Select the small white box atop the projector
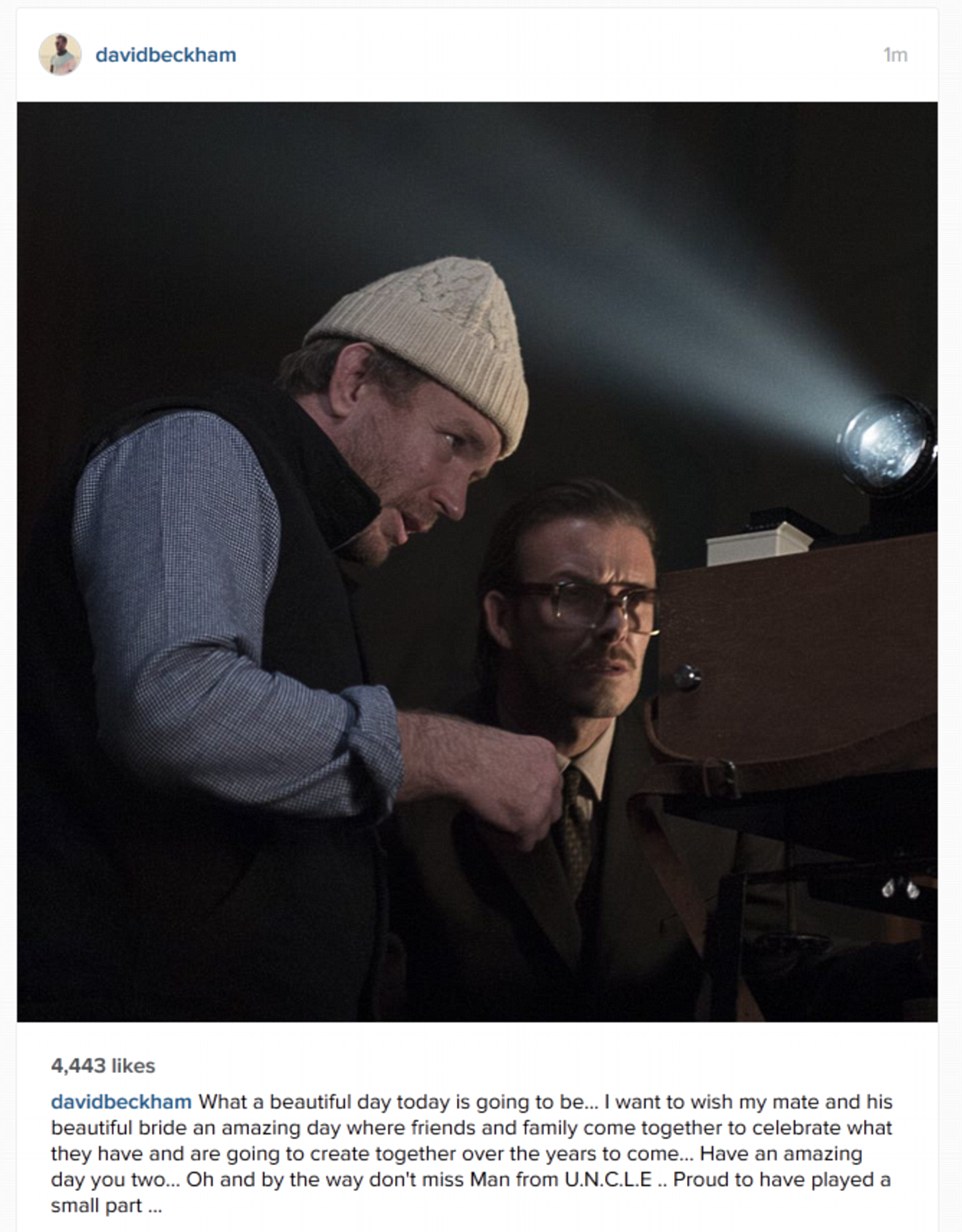Screen dimensions: 962x1232 click(x=758, y=543)
